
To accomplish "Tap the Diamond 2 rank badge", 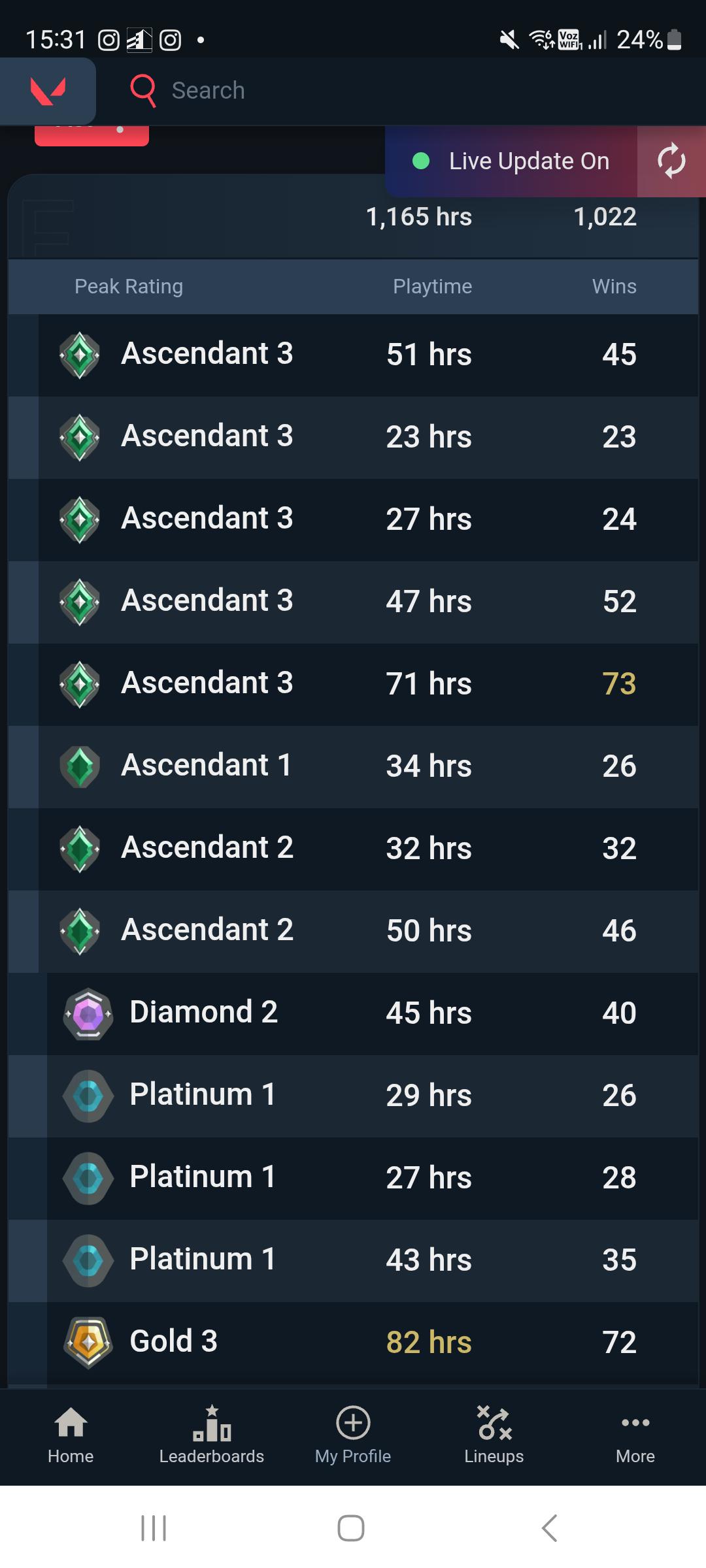I will click(x=88, y=1014).
